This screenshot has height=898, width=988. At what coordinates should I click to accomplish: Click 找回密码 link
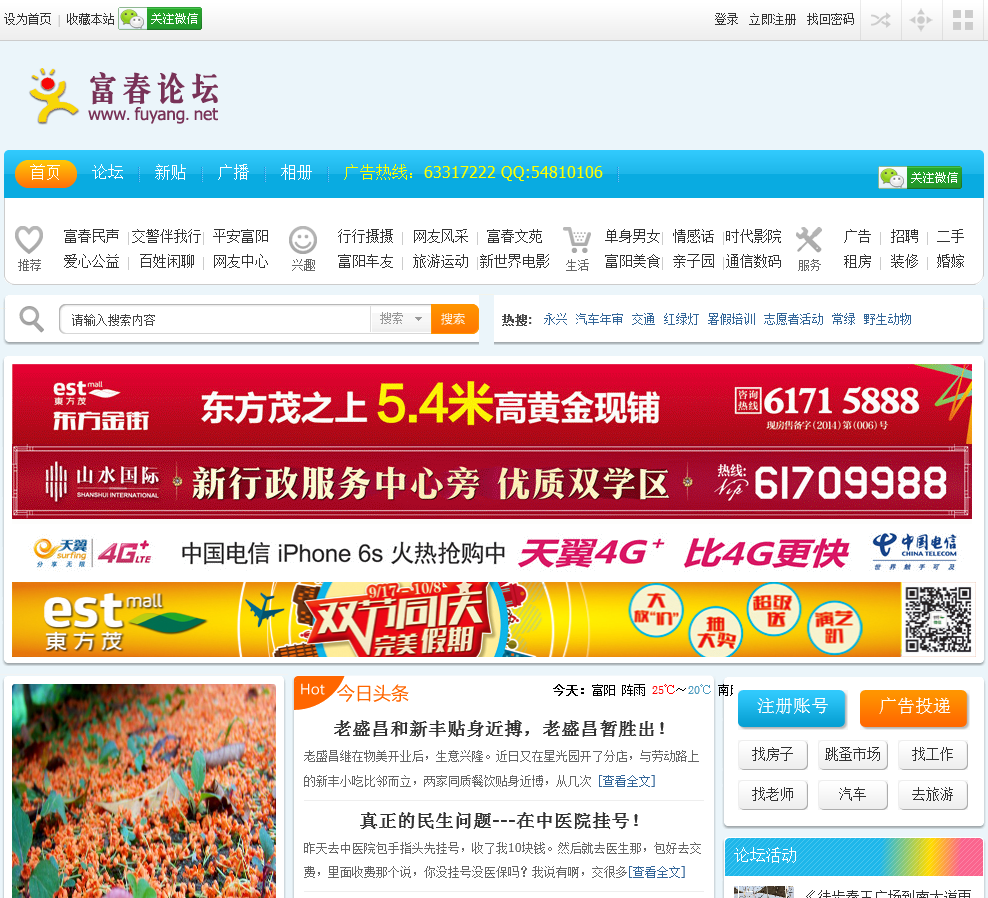tap(830, 20)
